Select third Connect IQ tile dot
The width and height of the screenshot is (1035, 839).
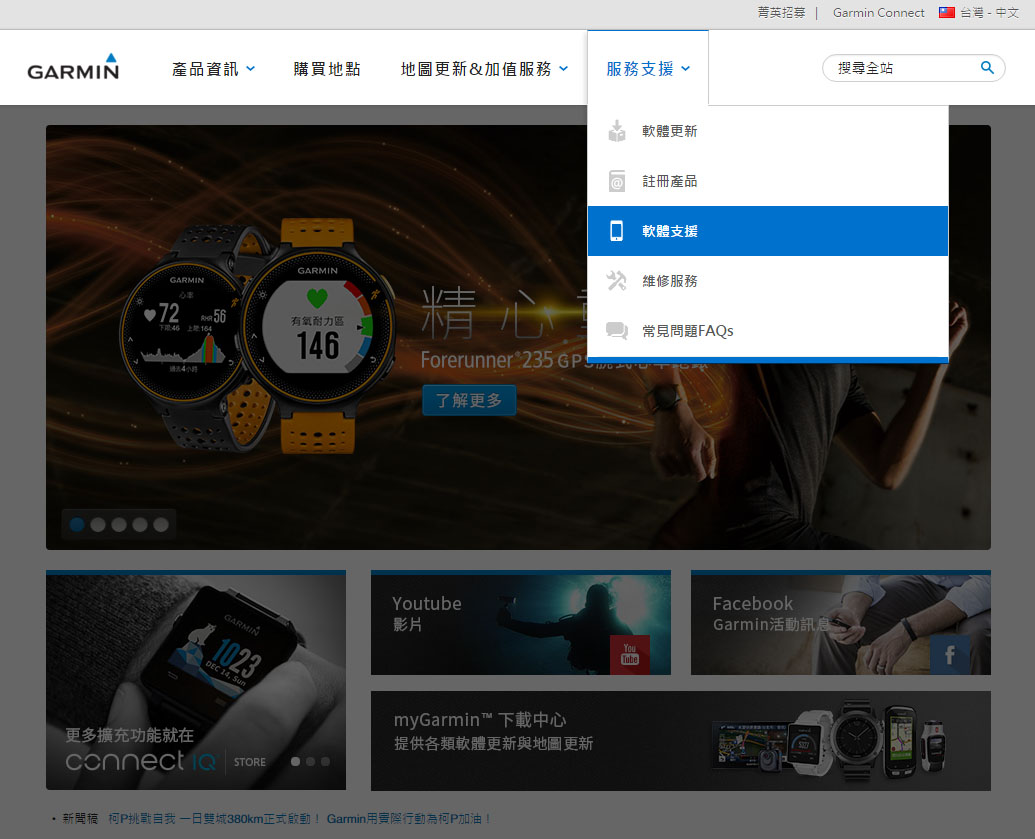coord(325,761)
